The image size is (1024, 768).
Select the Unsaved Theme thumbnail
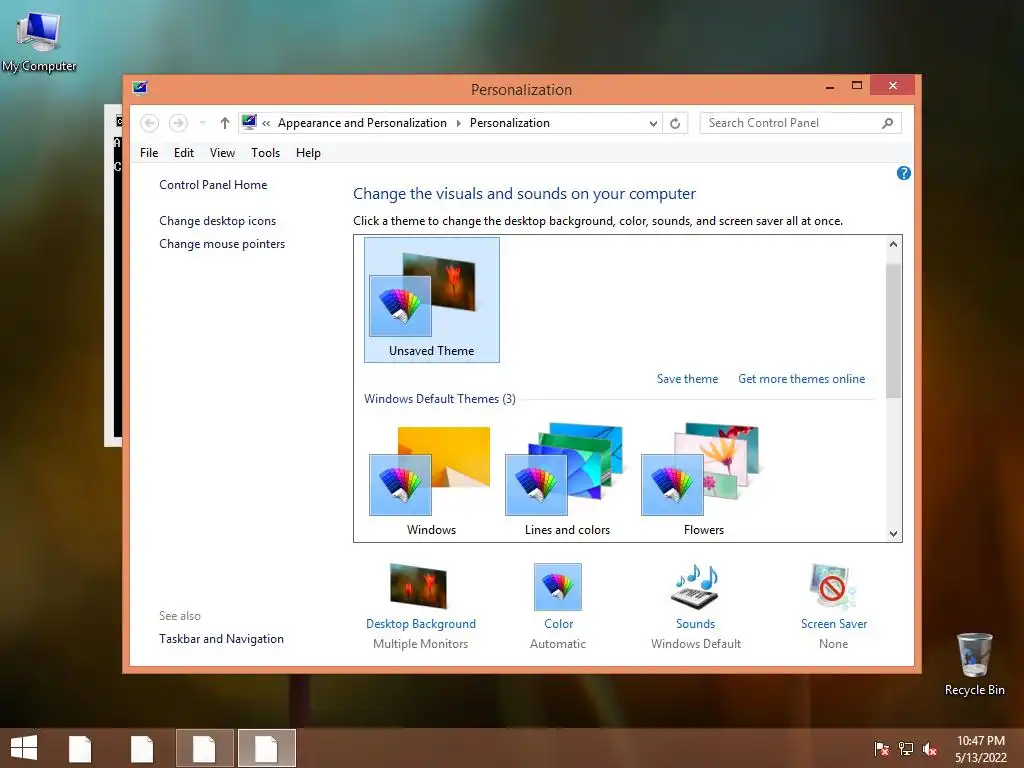(432, 300)
